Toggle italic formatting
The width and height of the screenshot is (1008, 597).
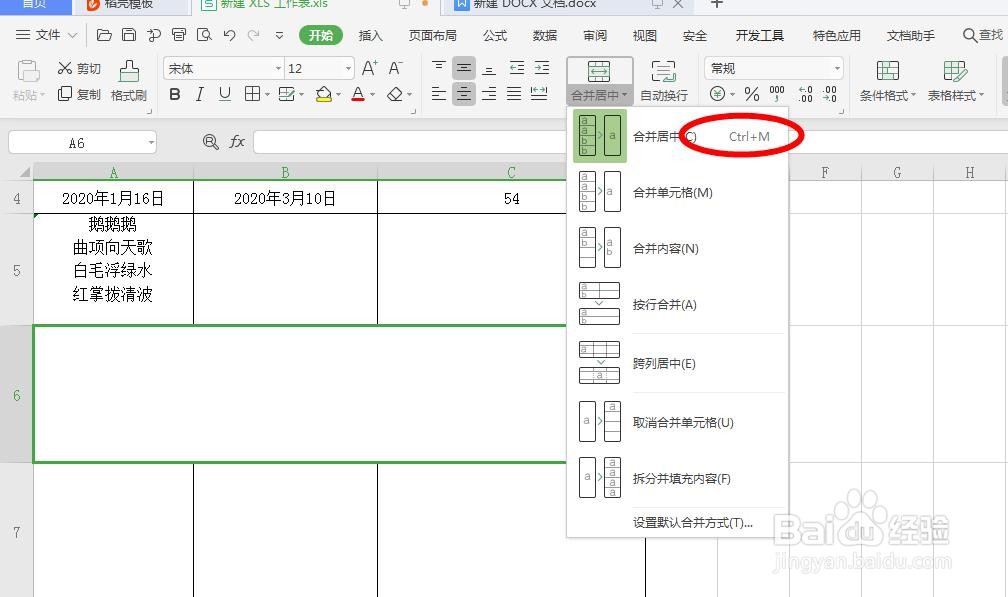197,93
